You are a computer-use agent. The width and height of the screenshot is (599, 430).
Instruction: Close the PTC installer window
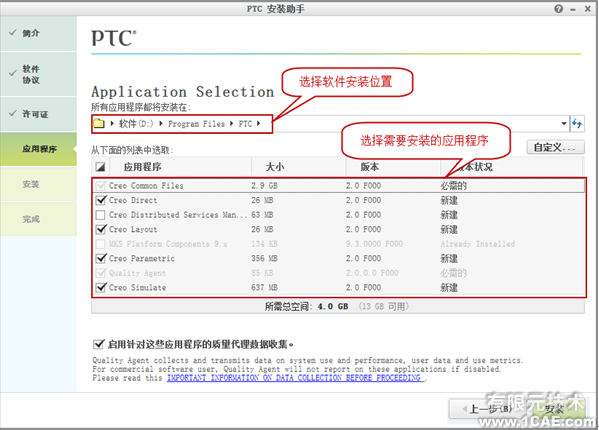[588, 9]
